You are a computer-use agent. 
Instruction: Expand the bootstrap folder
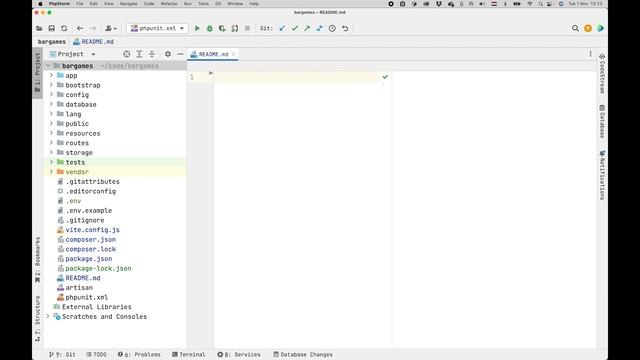(x=51, y=85)
